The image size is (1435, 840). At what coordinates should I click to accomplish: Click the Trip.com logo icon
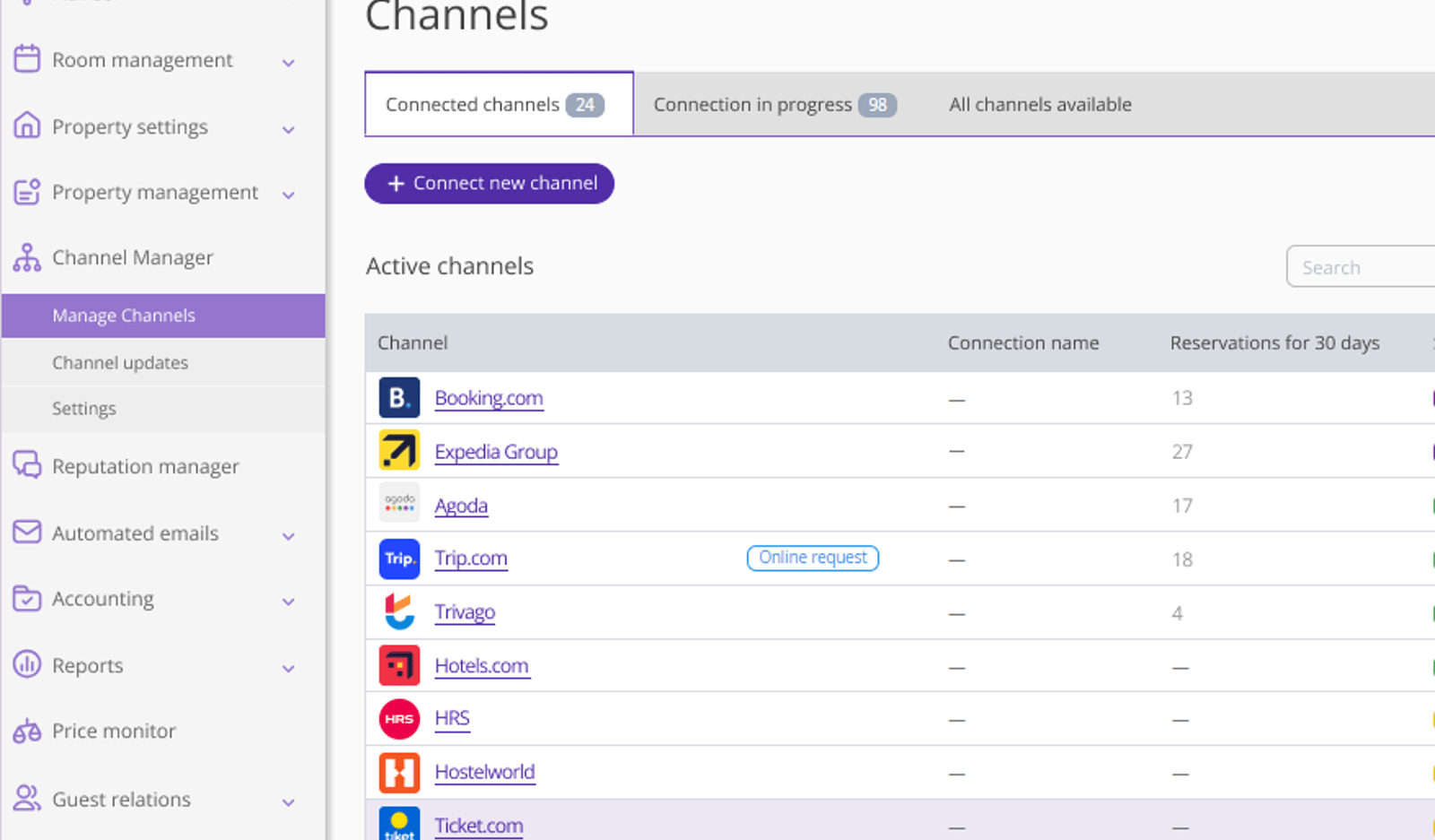(399, 559)
